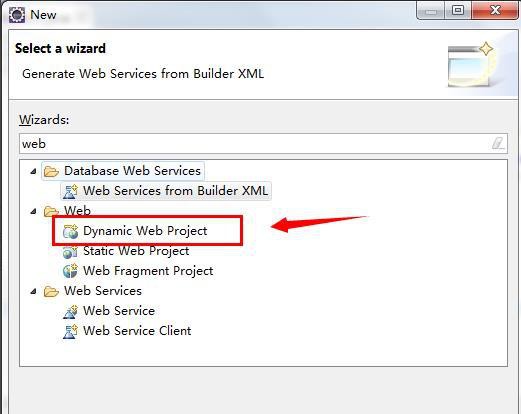Click the Eclipse icon in title bar
The image size is (521, 414).
17,15
